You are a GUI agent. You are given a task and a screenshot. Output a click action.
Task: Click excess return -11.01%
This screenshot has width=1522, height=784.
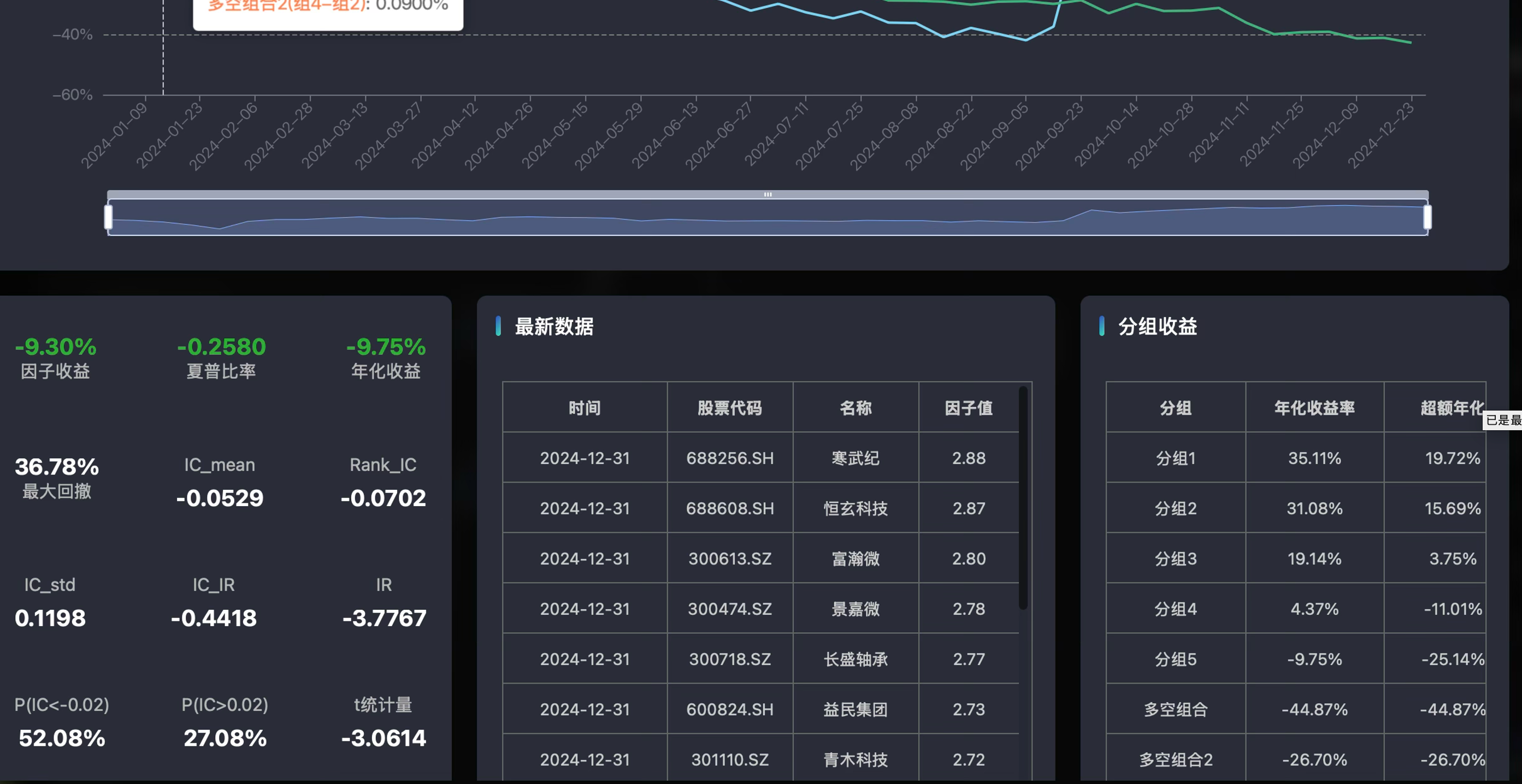coord(1453,609)
